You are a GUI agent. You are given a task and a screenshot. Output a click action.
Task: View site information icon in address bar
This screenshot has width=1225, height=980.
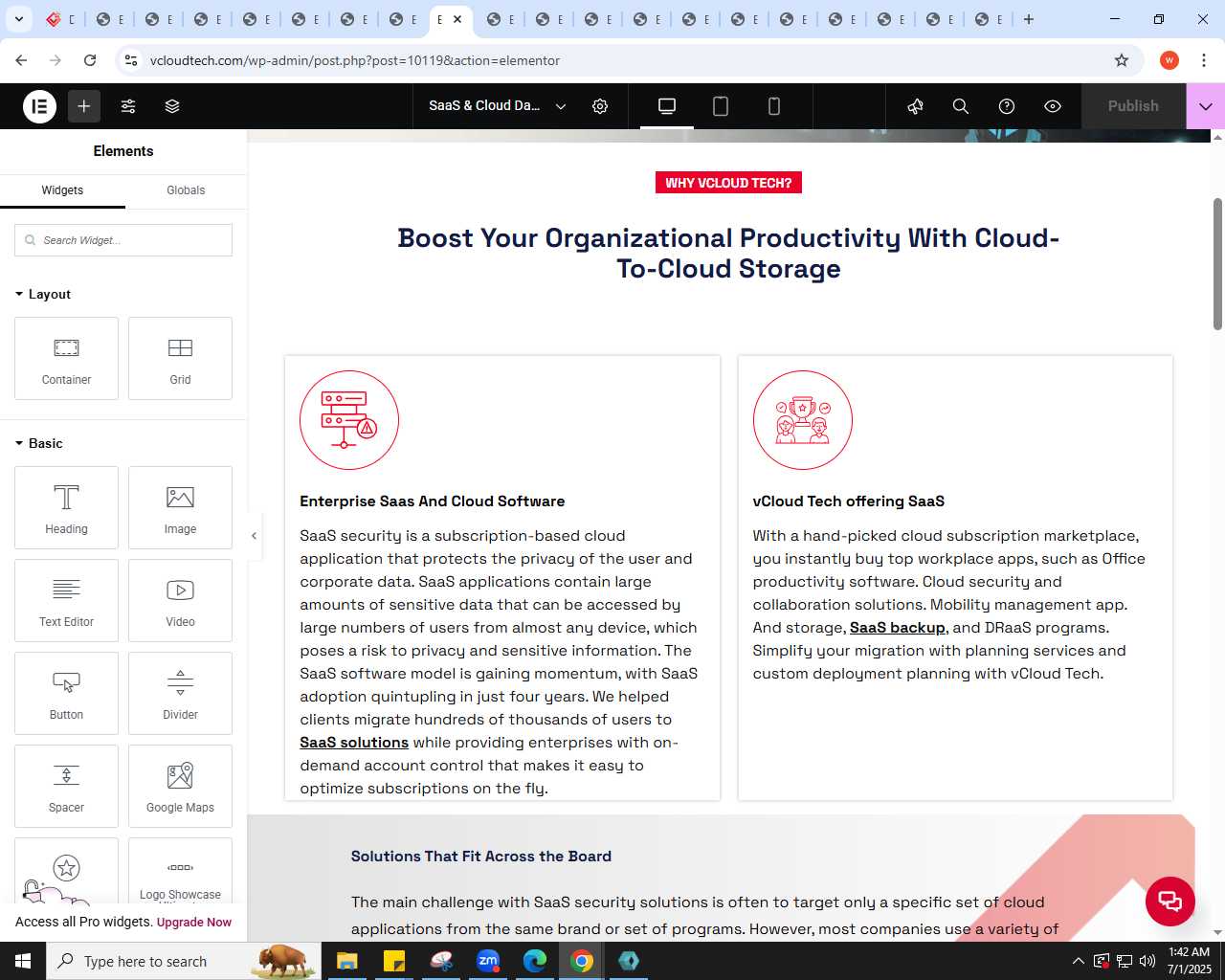tap(131, 60)
